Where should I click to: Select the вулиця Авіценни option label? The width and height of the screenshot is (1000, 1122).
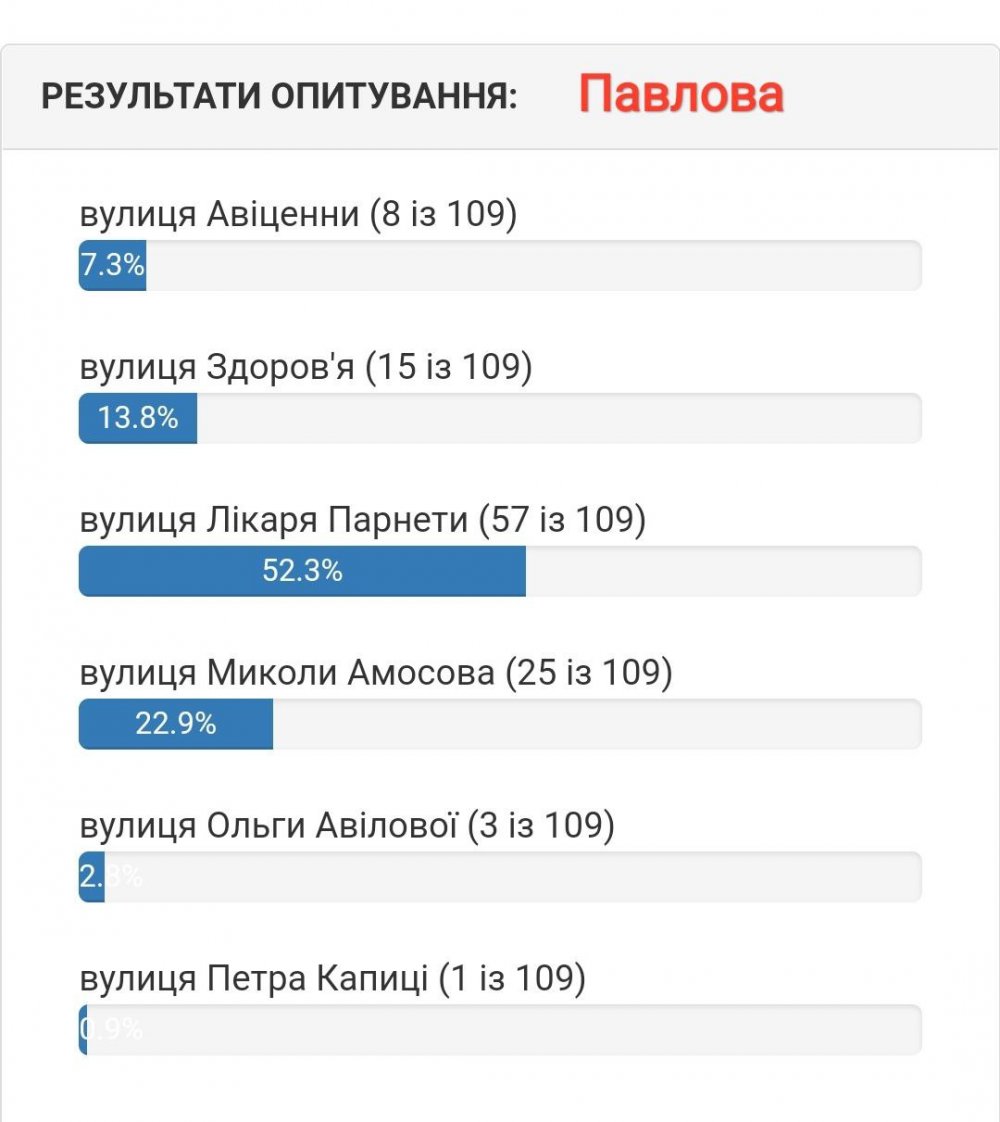(x=298, y=214)
